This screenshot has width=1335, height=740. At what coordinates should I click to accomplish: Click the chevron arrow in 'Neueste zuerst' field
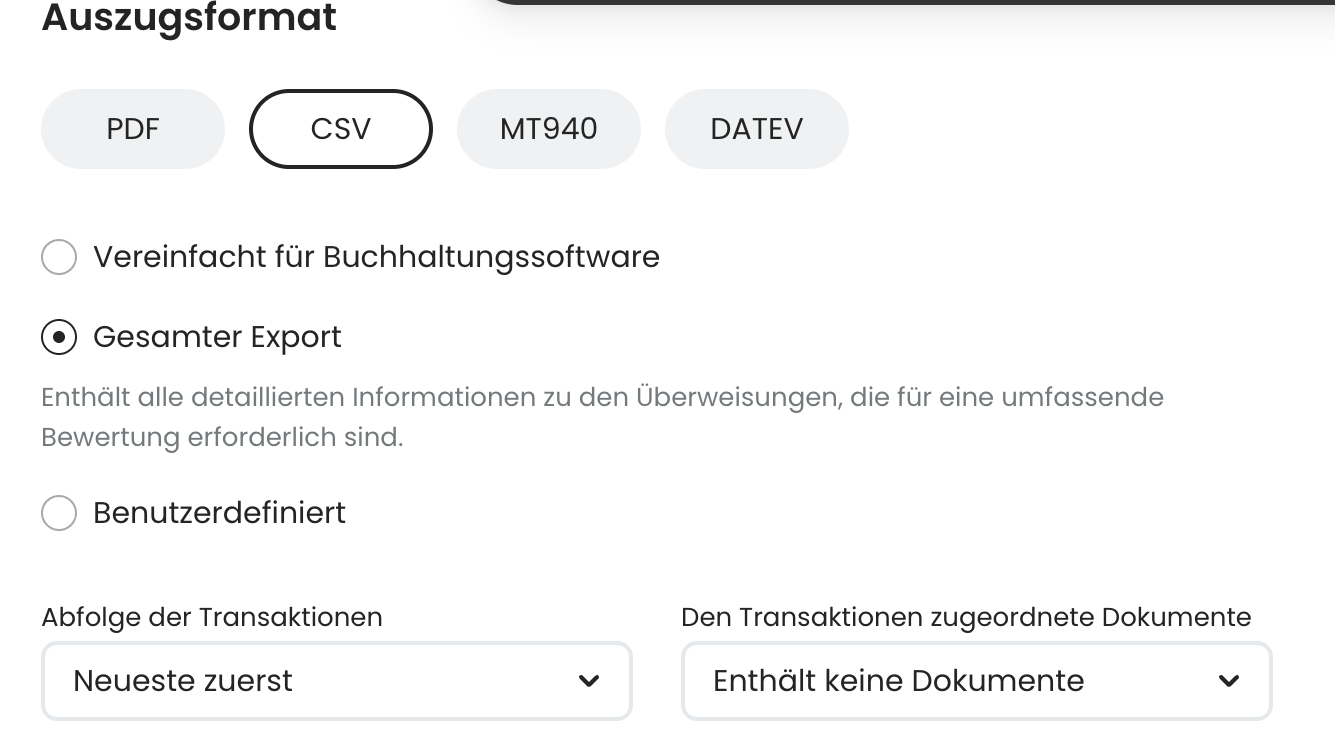[x=589, y=681]
